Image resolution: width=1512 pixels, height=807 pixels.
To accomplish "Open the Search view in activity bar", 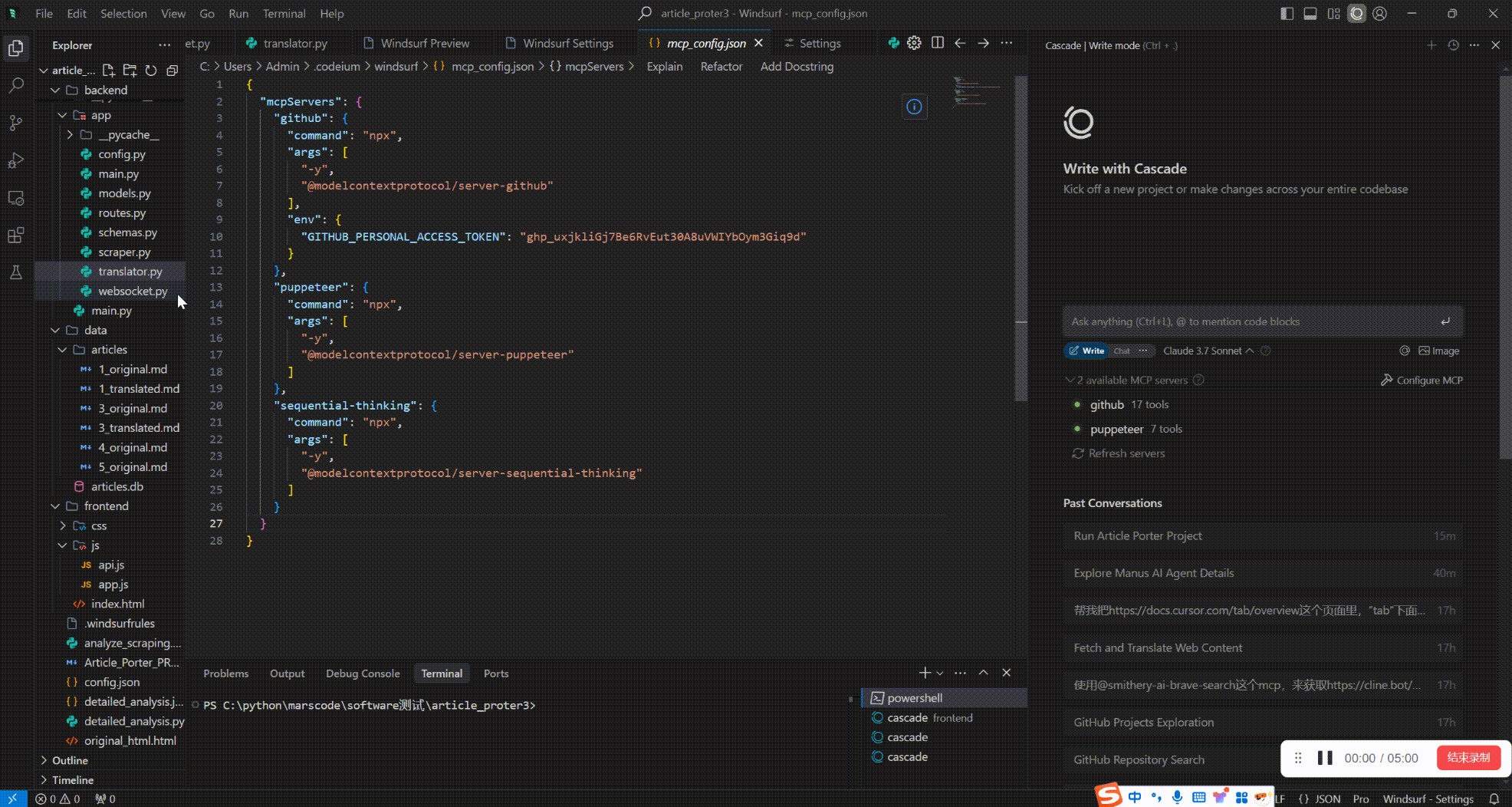I will (x=16, y=85).
